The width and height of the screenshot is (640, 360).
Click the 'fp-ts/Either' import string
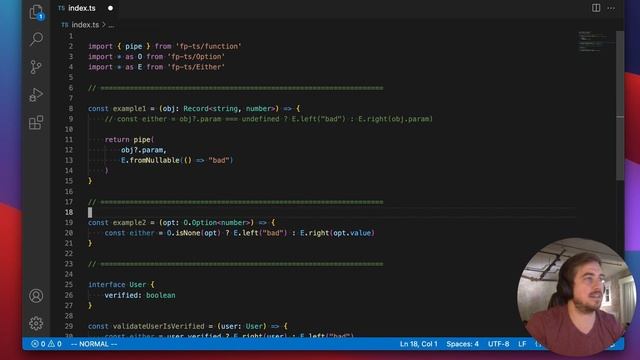pos(196,67)
